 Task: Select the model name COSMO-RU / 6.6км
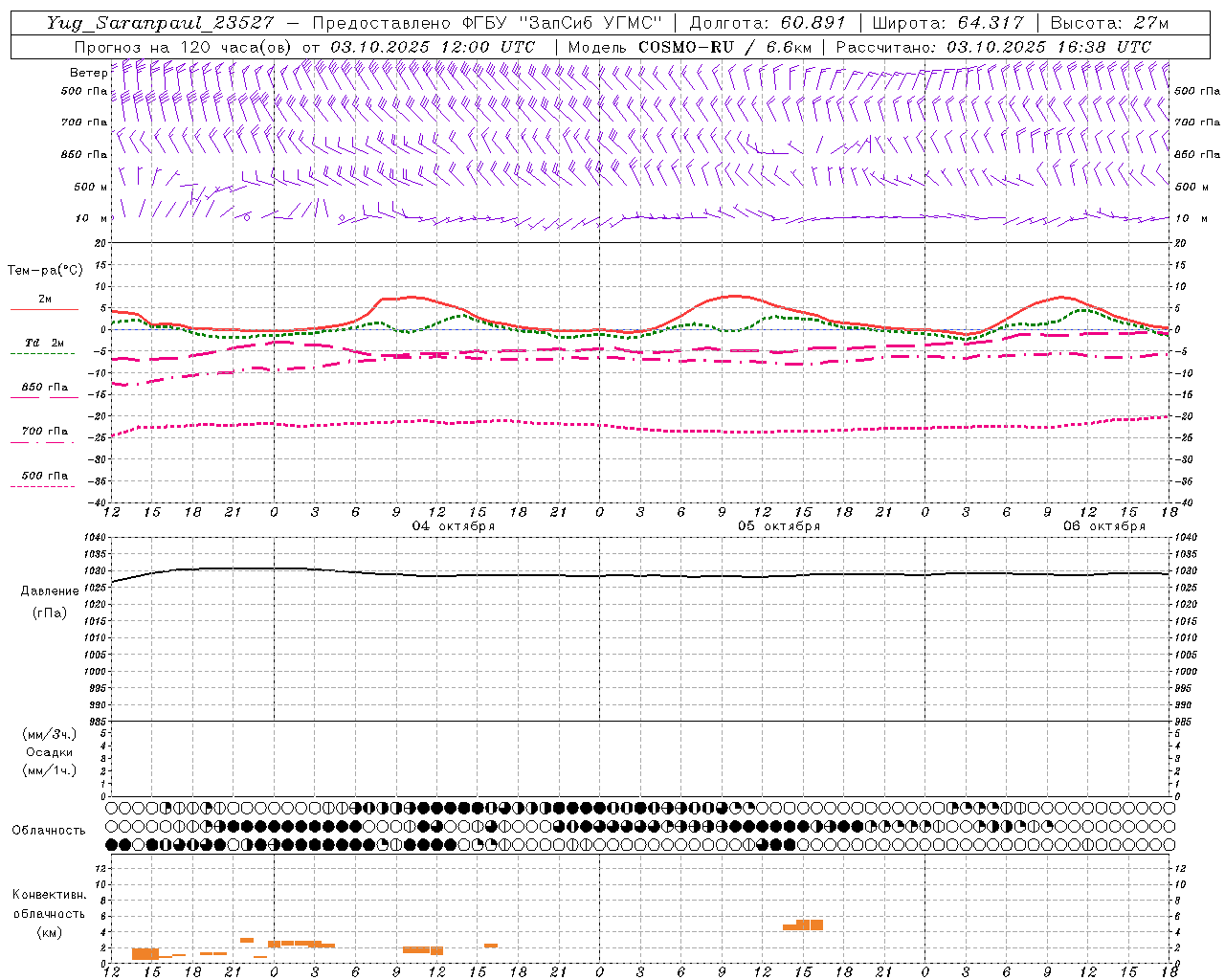(724, 47)
